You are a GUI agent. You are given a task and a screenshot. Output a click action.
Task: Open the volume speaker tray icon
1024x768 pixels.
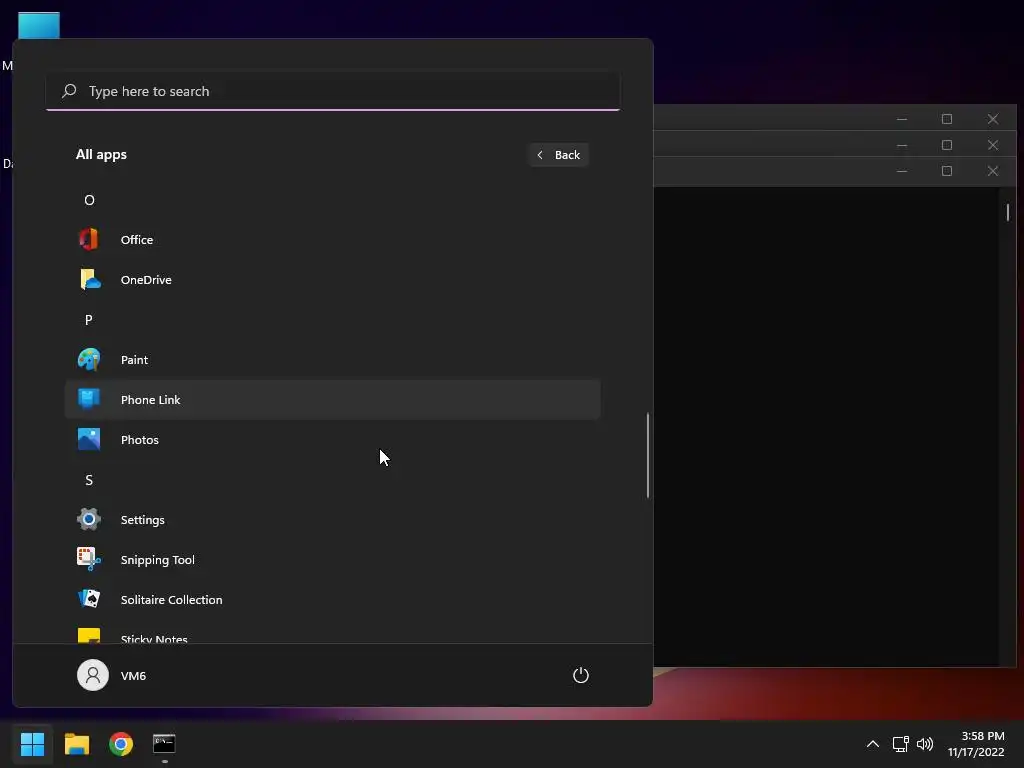click(925, 744)
